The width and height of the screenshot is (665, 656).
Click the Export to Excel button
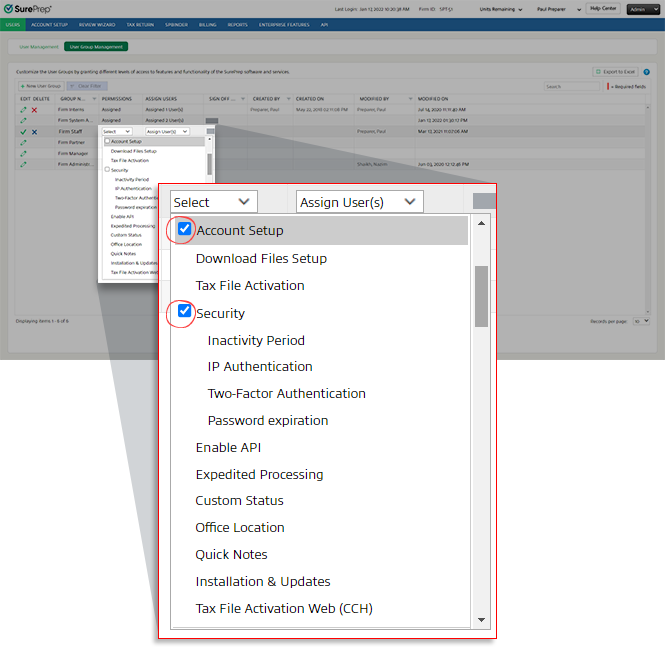click(615, 72)
